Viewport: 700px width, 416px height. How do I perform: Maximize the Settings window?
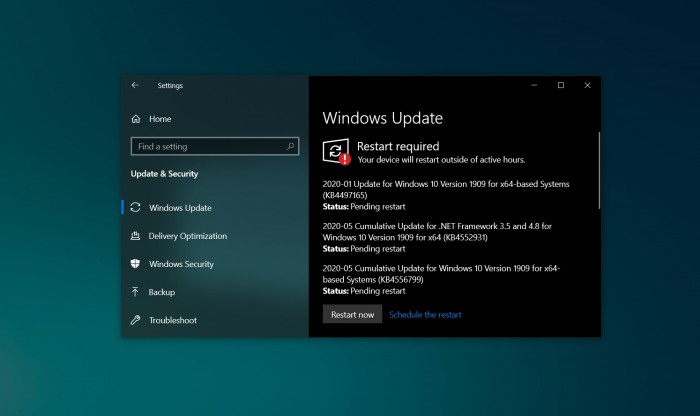(561, 86)
